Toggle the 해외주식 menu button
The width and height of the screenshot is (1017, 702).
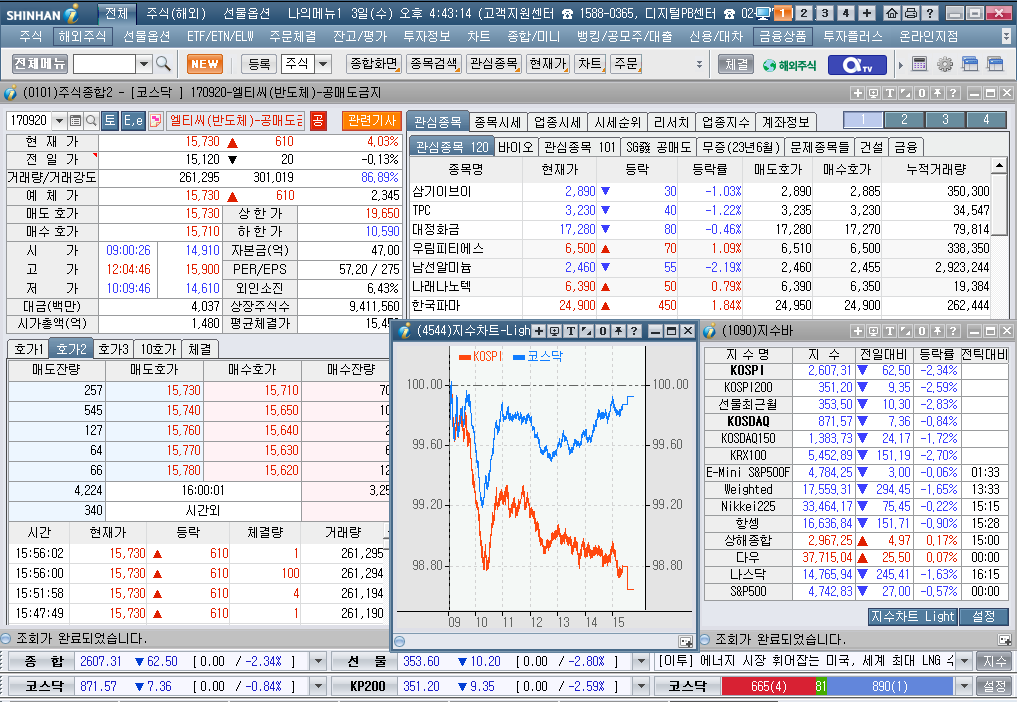pyautogui.click(x=82, y=37)
